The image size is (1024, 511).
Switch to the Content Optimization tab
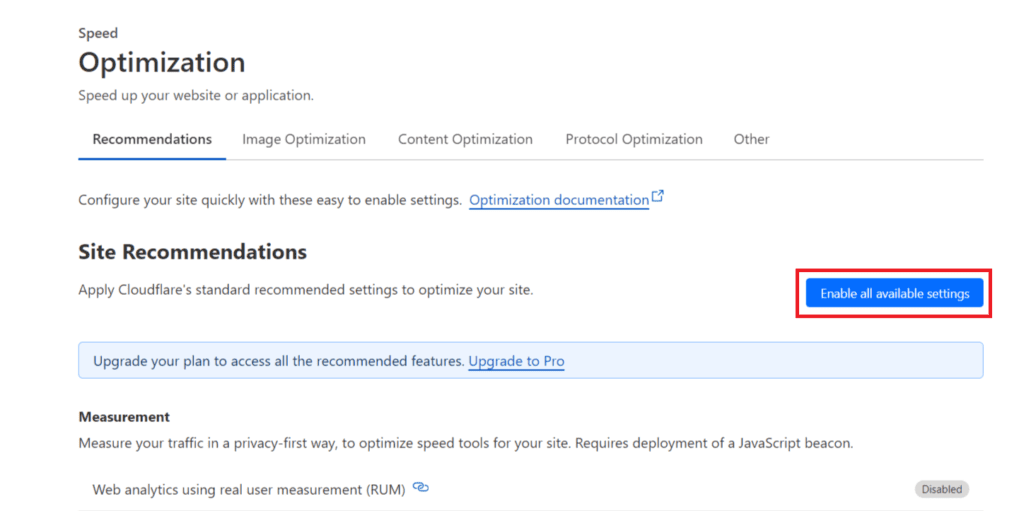(x=466, y=139)
